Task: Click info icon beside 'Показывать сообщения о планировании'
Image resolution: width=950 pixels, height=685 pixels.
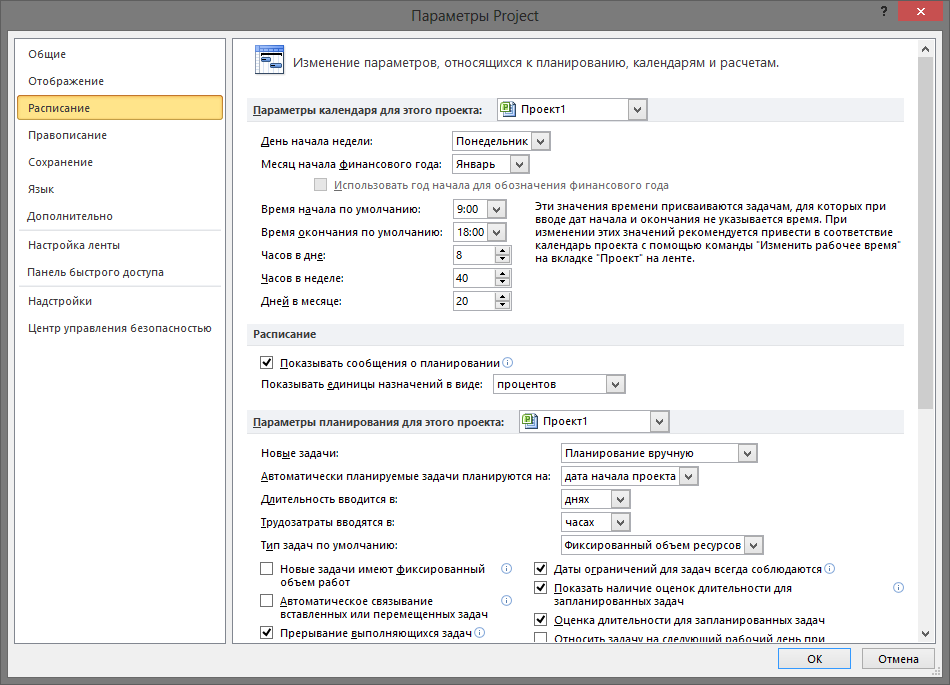Action: [508, 362]
